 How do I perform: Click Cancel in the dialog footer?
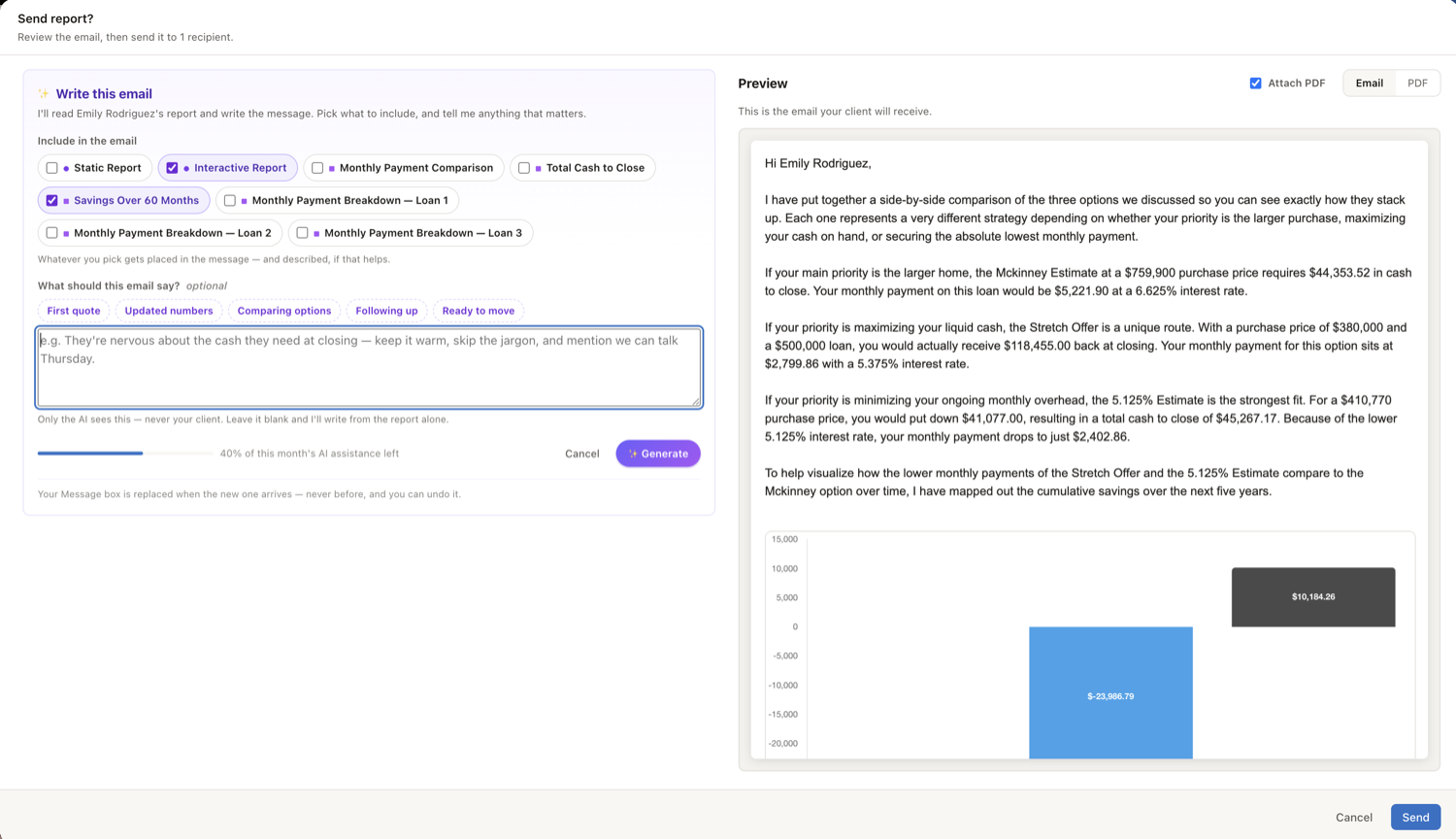(1353, 818)
